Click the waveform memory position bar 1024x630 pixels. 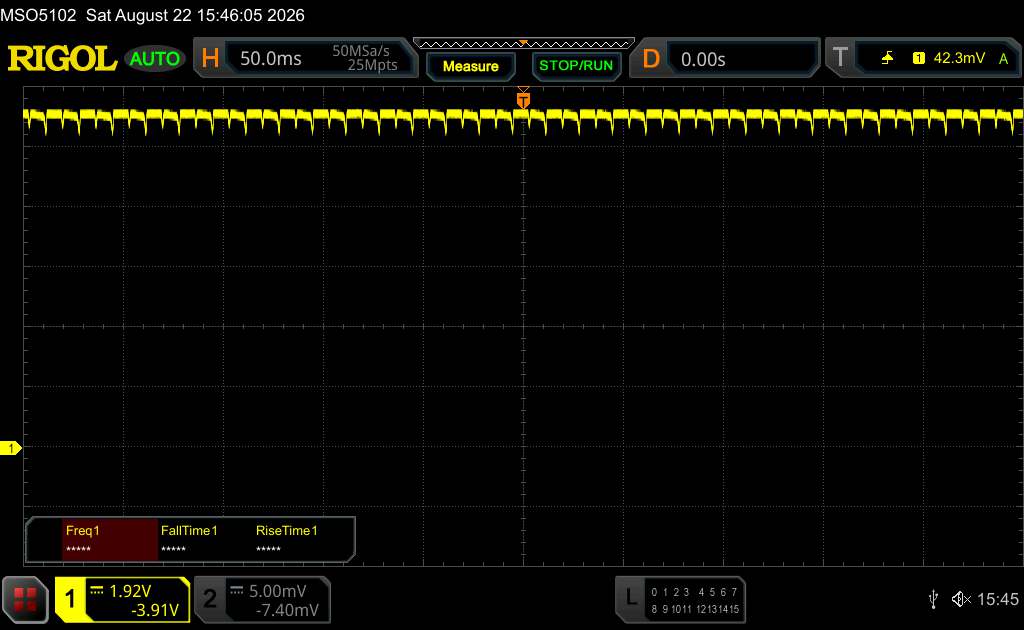coord(524,44)
